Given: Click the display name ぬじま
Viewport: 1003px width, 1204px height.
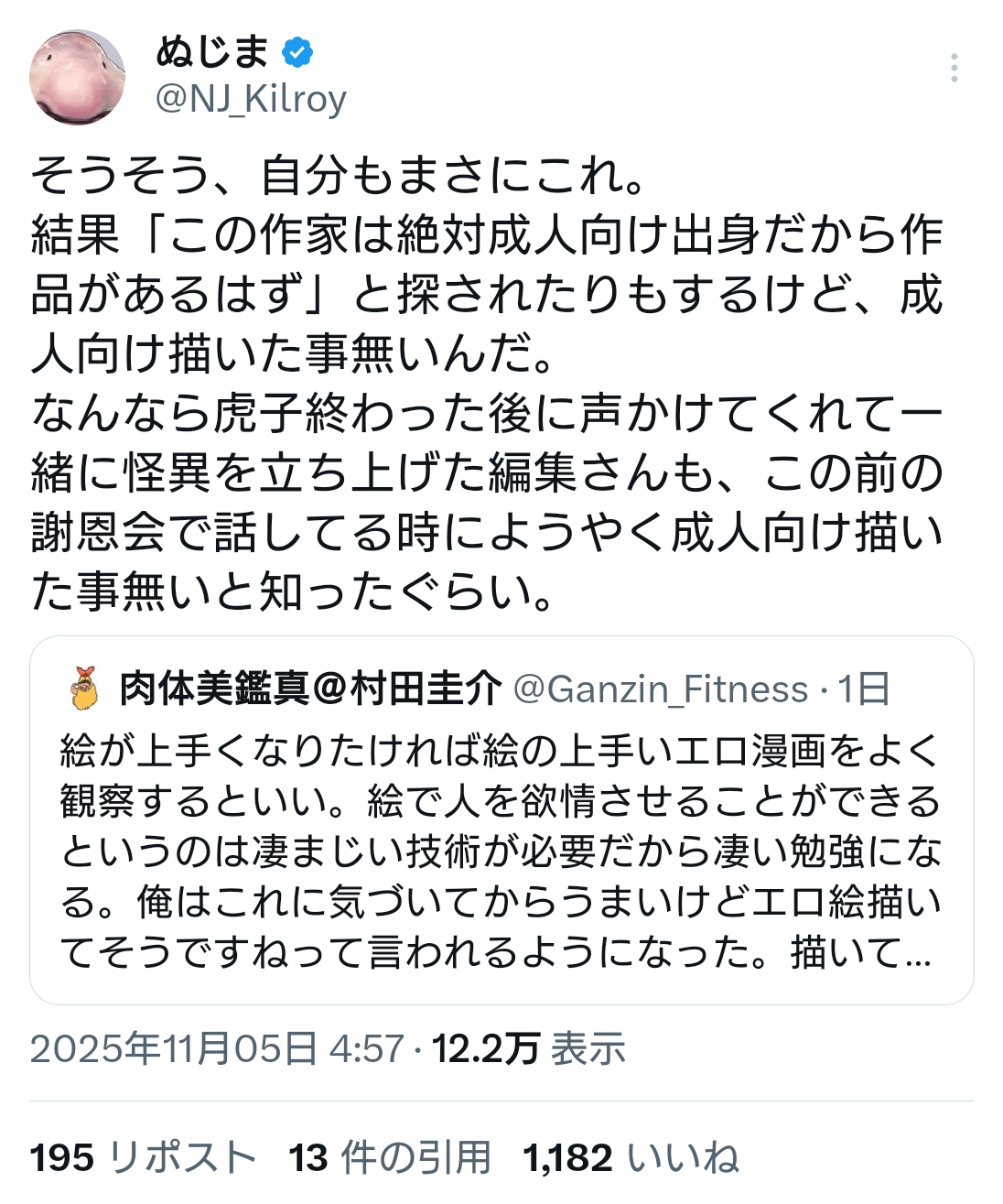Looking at the screenshot, I should [212, 51].
